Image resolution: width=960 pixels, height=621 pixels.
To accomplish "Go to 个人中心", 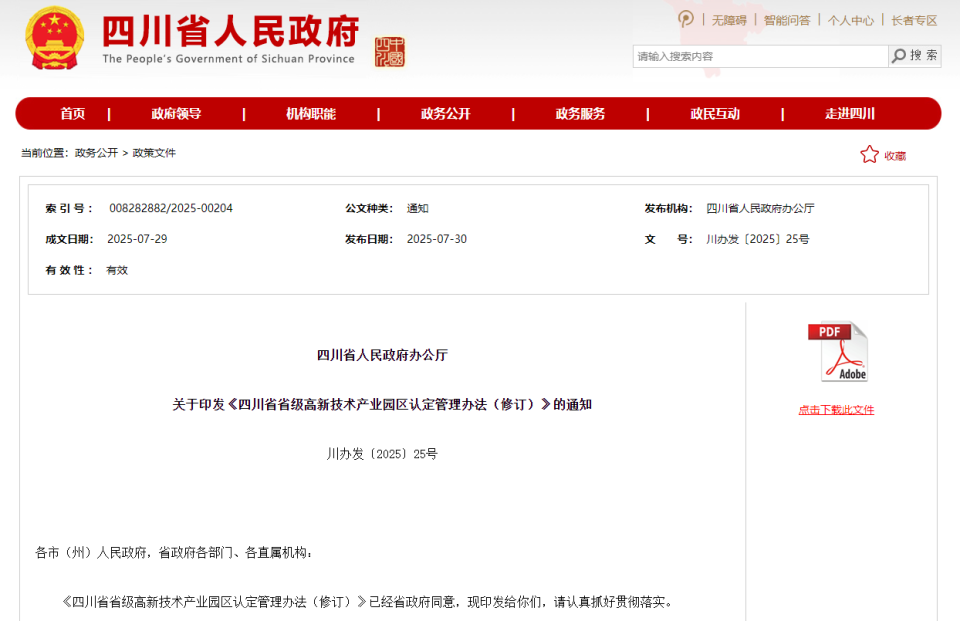I will (x=850, y=20).
